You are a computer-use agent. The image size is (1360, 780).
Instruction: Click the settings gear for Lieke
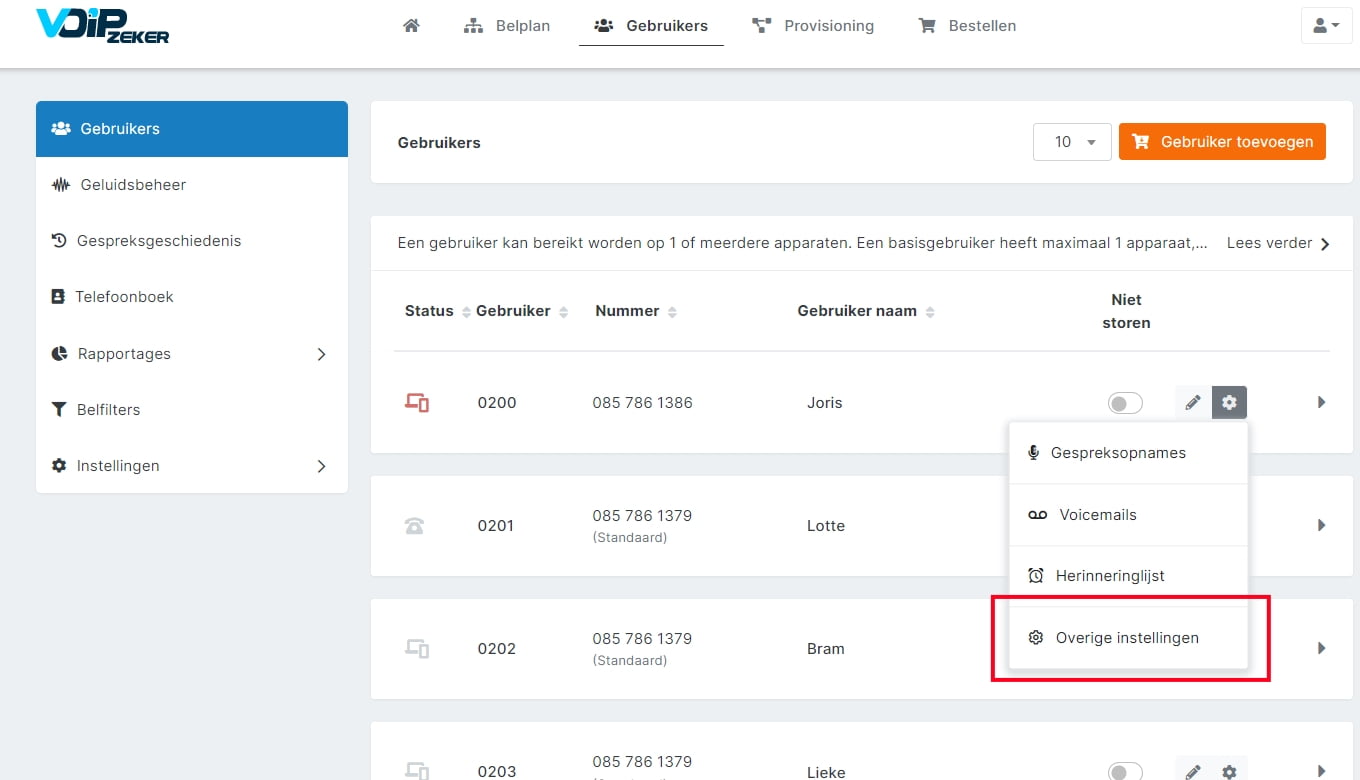(1229, 772)
